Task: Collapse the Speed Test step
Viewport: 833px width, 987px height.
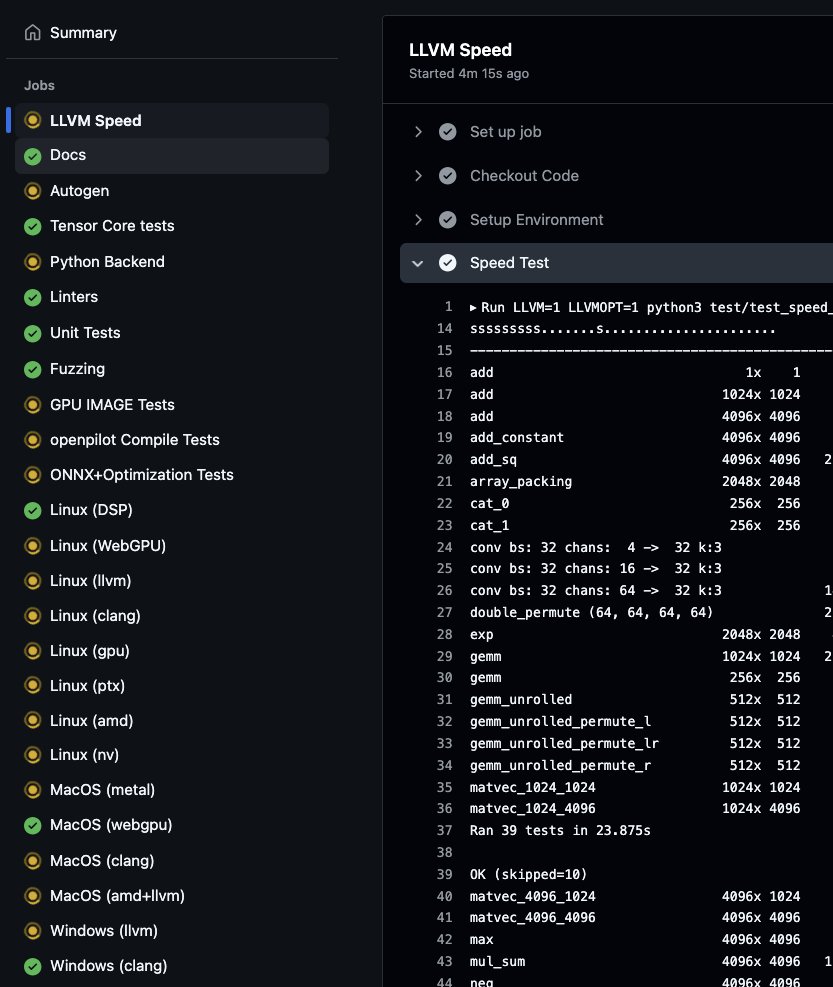Action: point(417,263)
